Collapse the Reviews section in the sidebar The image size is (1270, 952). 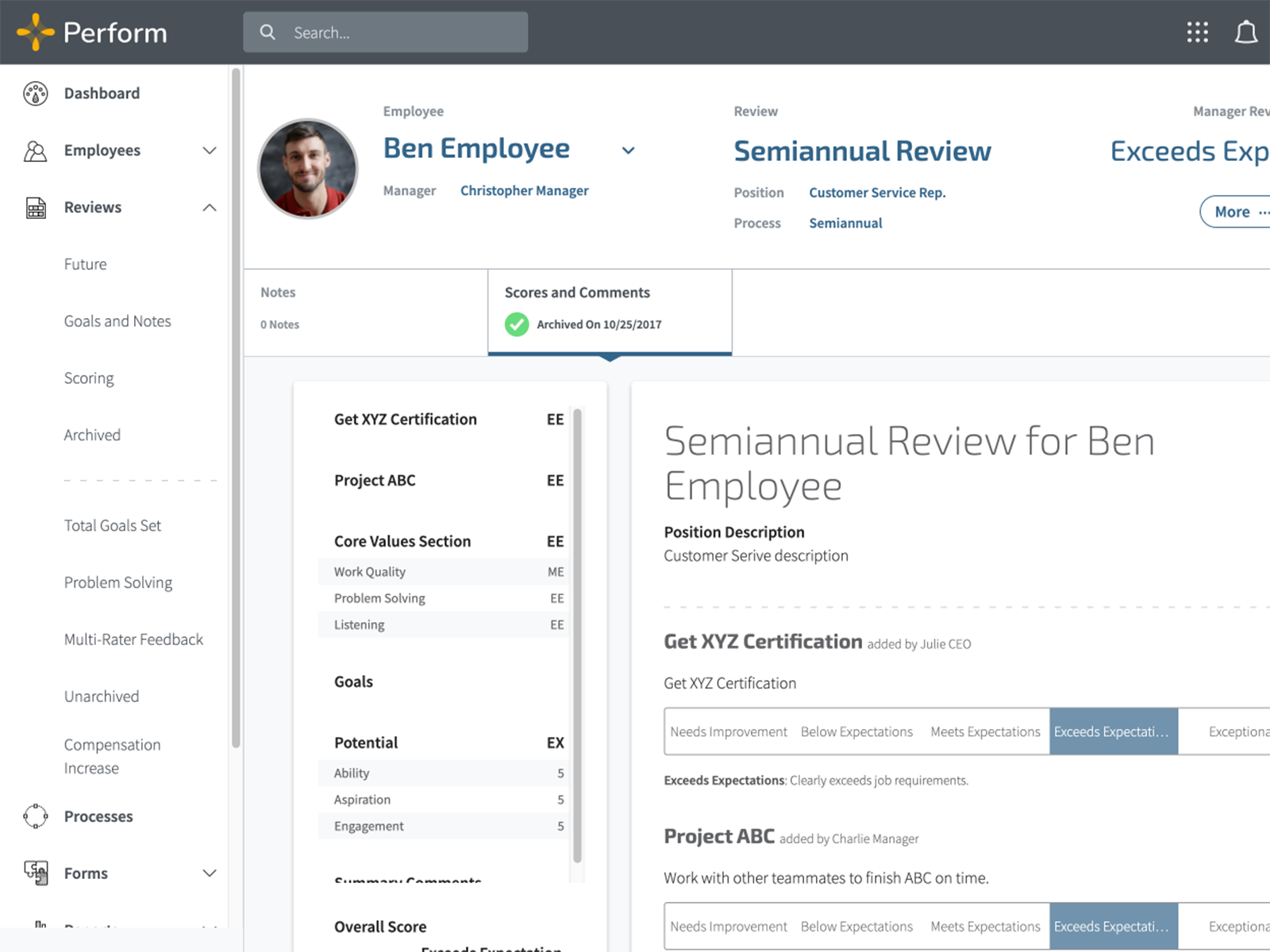(209, 207)
